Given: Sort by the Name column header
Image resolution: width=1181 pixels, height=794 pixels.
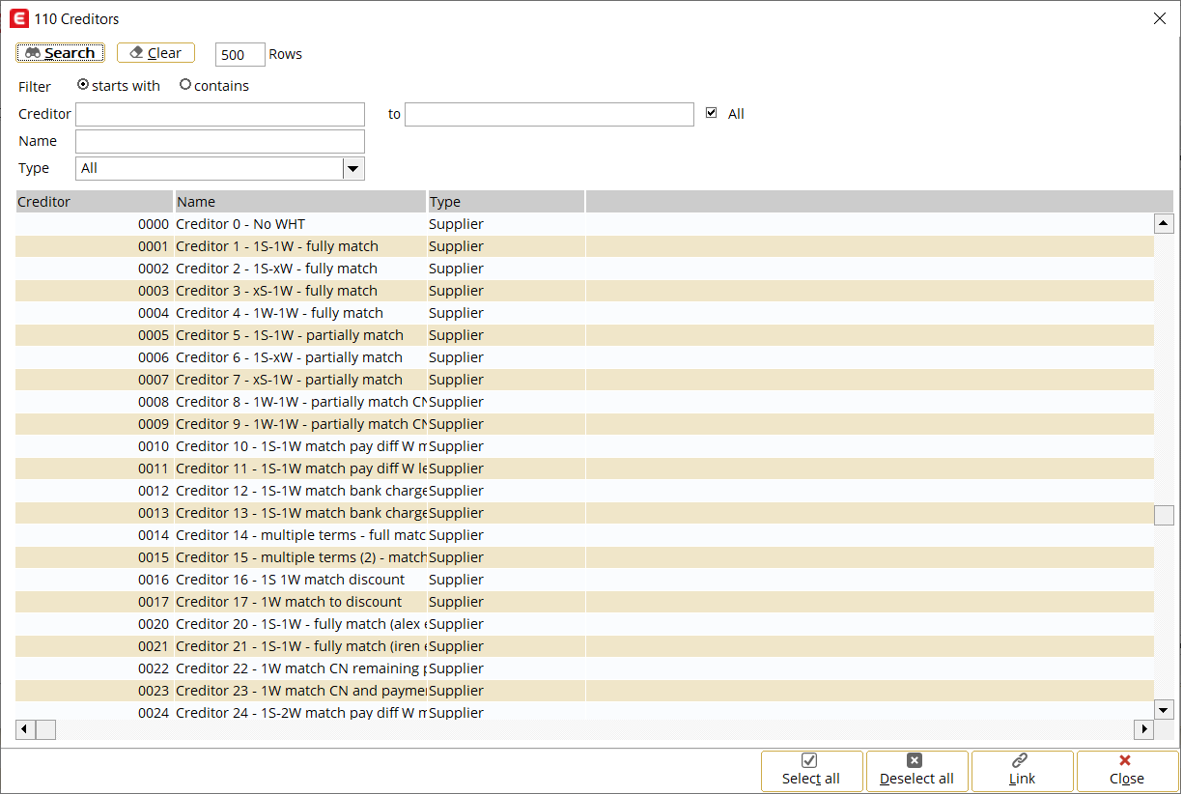Looking at the screenshot, I should [300, 201].
